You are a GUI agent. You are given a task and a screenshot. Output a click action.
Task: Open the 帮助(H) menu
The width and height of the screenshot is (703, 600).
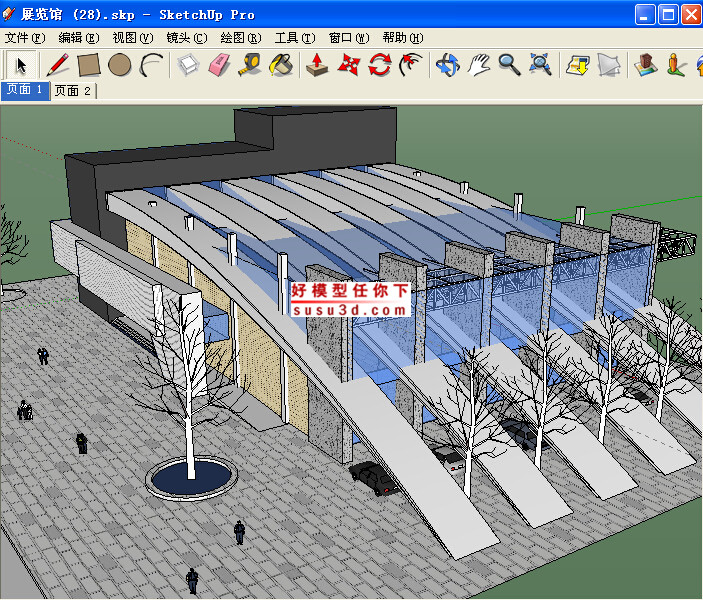(403, 38)
